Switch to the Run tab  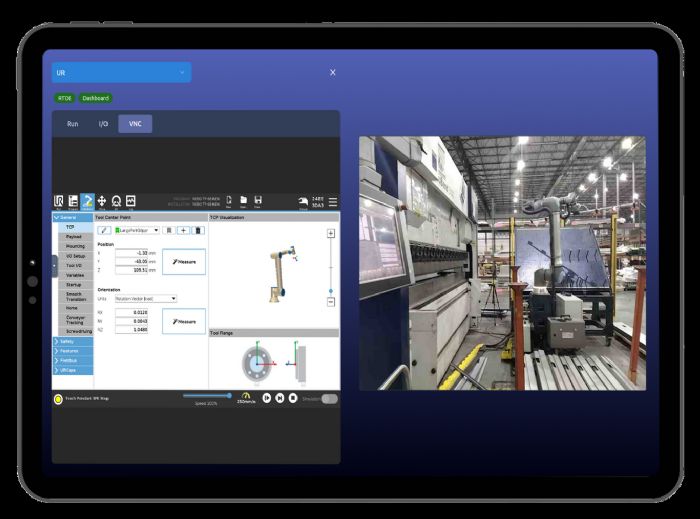[x=73, y=124]
